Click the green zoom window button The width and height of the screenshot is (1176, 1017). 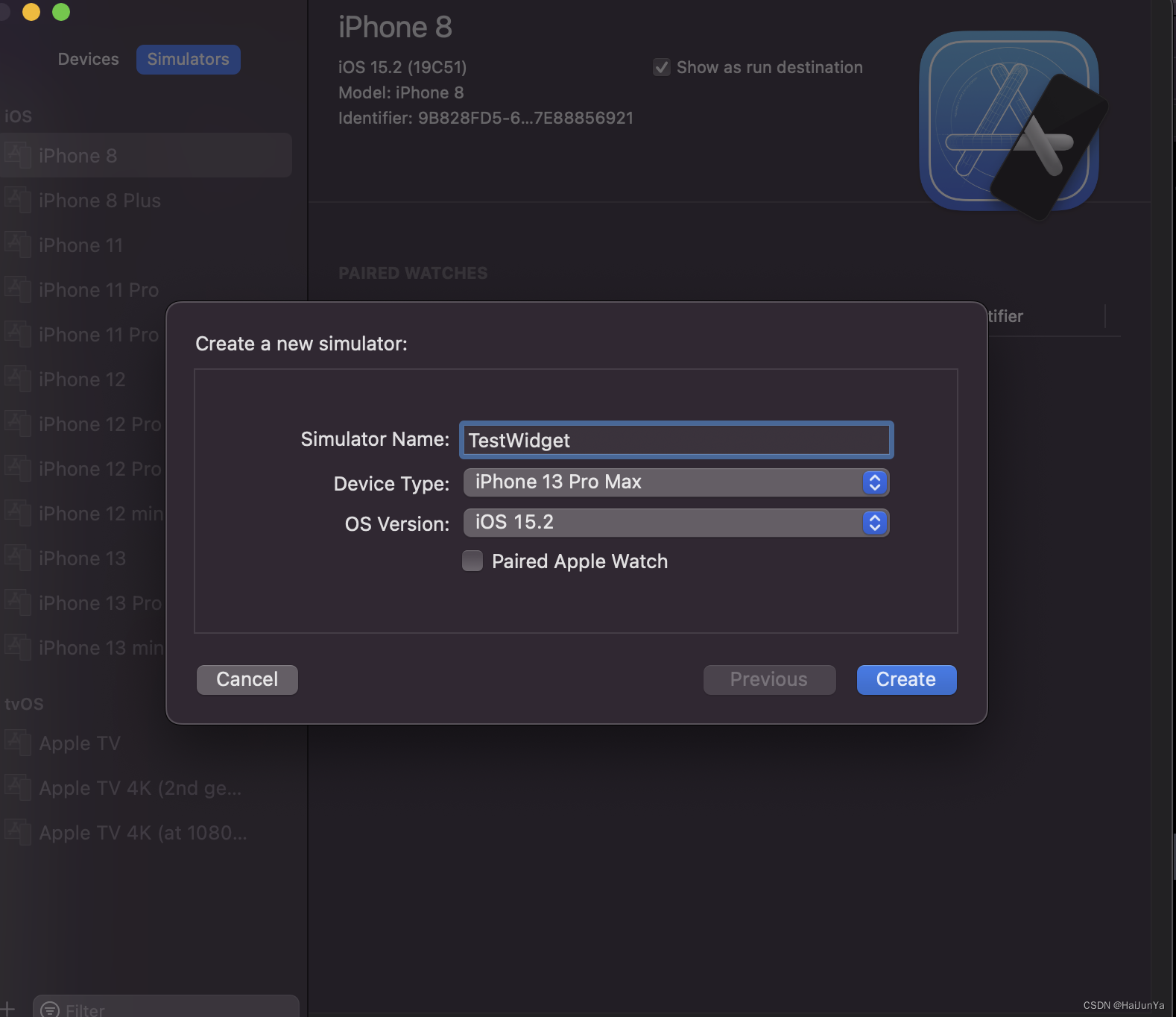click(x=61, y=11)
